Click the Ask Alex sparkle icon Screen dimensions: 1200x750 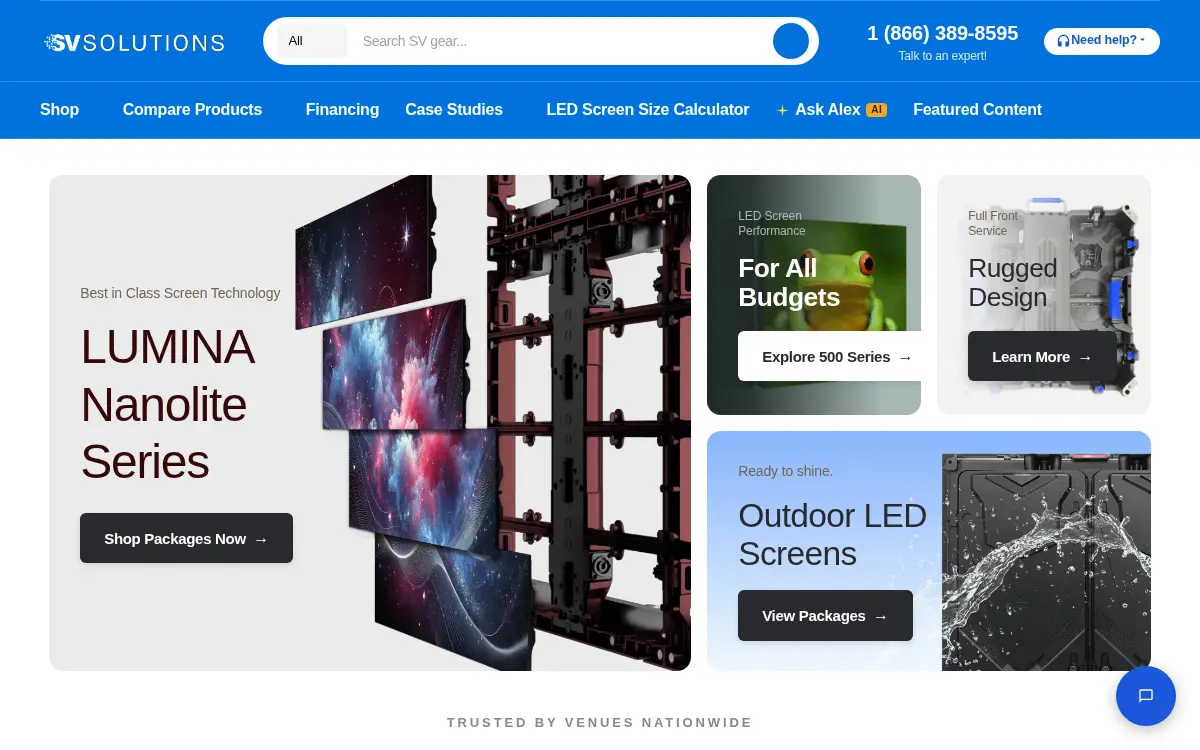pyautogui.click(x=782, y=110)
